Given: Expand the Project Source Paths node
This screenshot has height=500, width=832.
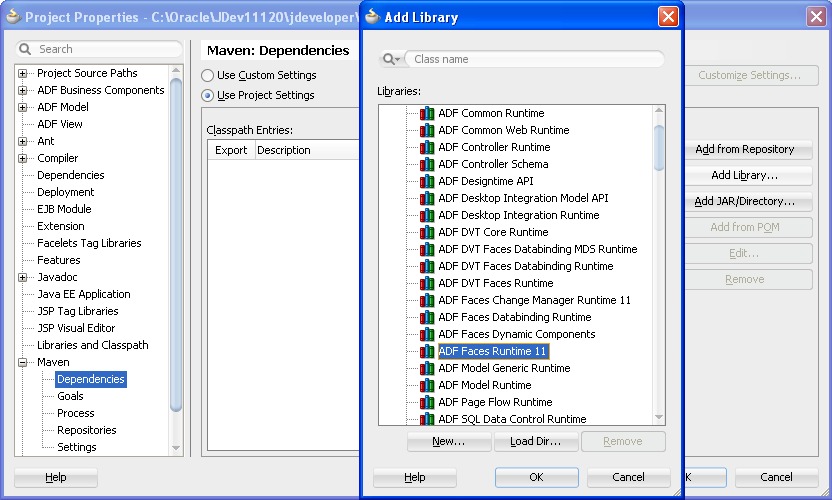Looking at the screenshot, I should 22,73.
